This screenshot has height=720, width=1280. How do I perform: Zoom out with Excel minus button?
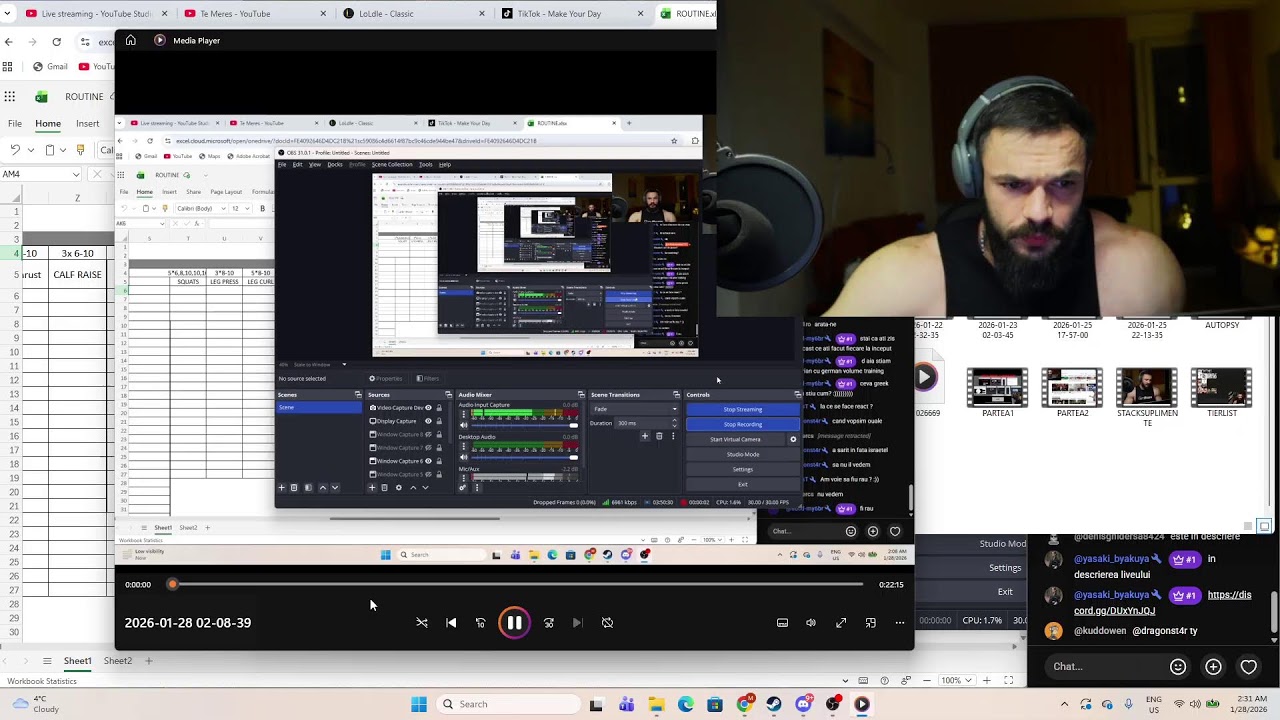pos(929,680)
